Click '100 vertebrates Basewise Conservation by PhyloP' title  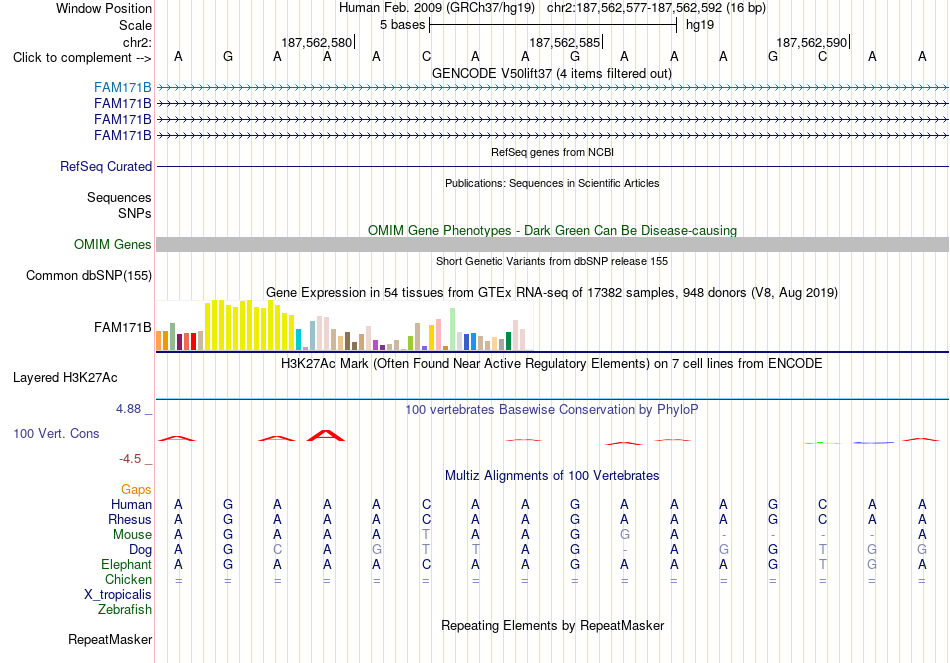(x=552, y=410)
